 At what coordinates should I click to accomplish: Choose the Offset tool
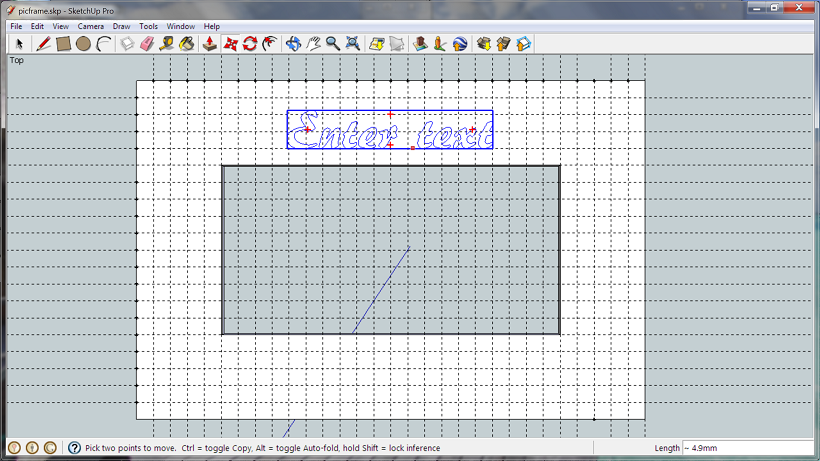click(x=270, y=44)
